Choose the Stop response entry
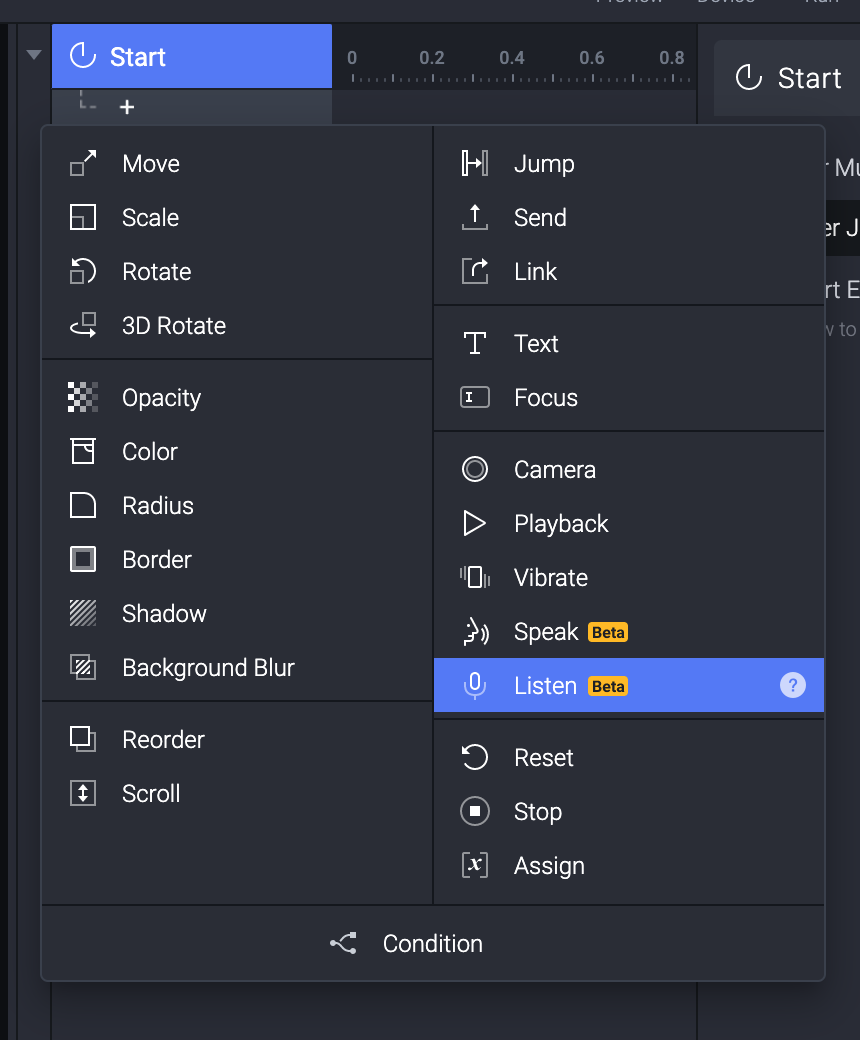Screen dimensions: 860x1040 click(x=538, y=812)
